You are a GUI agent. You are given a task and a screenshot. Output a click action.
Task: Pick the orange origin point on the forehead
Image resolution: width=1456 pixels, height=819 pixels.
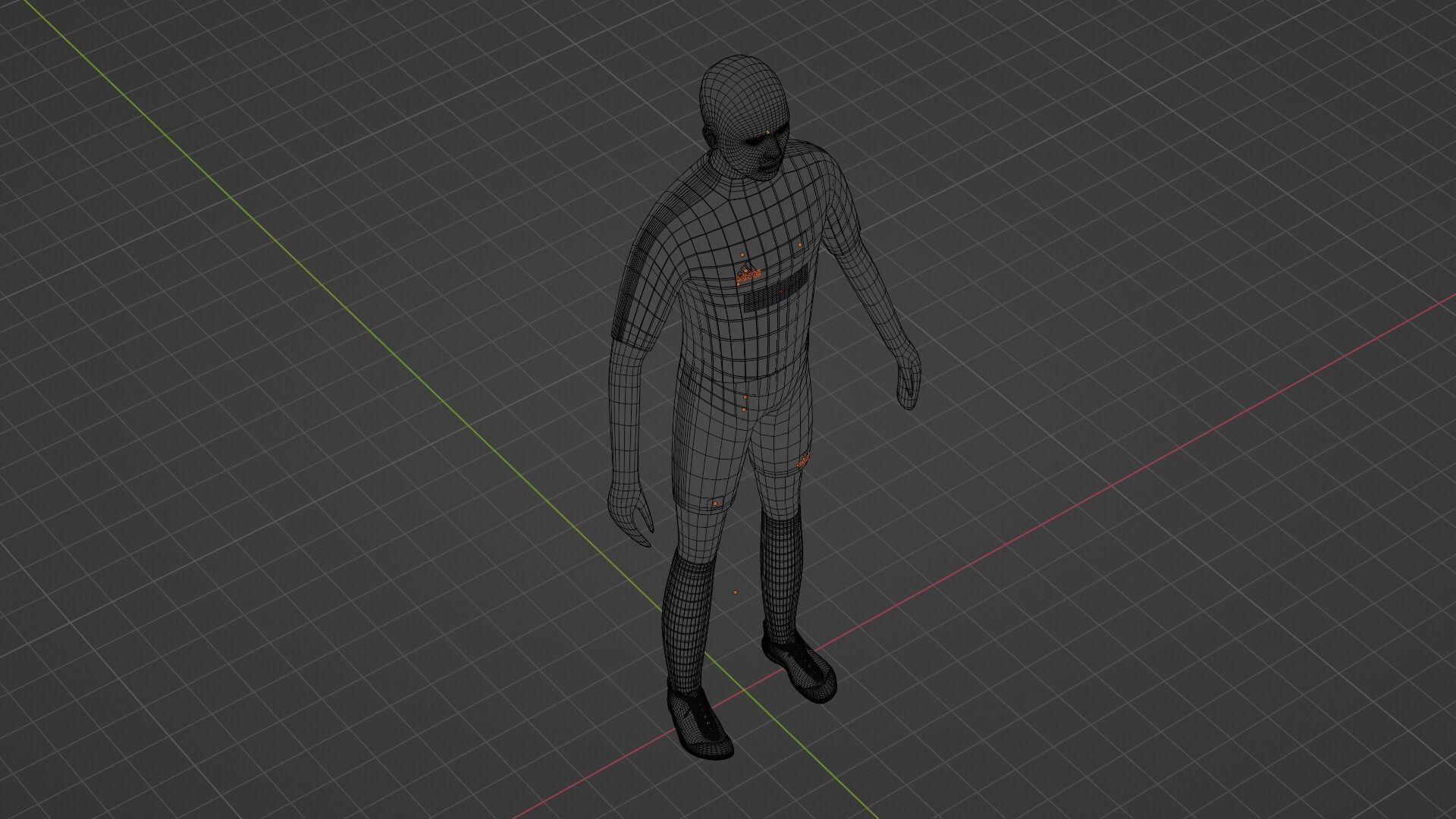click(x=767, y=132)
